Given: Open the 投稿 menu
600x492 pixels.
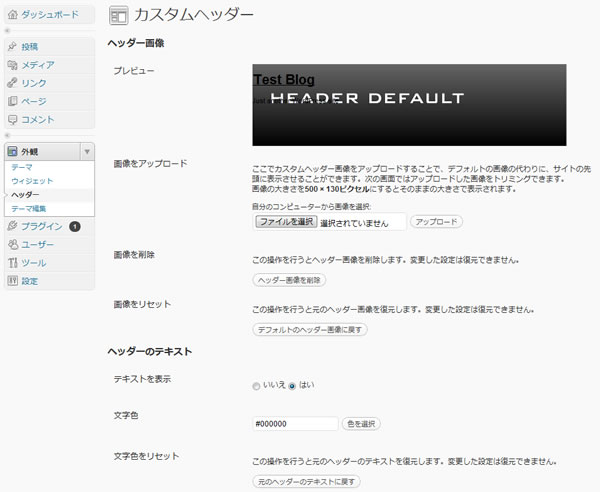Looking at the screenshot, I should (x=29, y=47).
